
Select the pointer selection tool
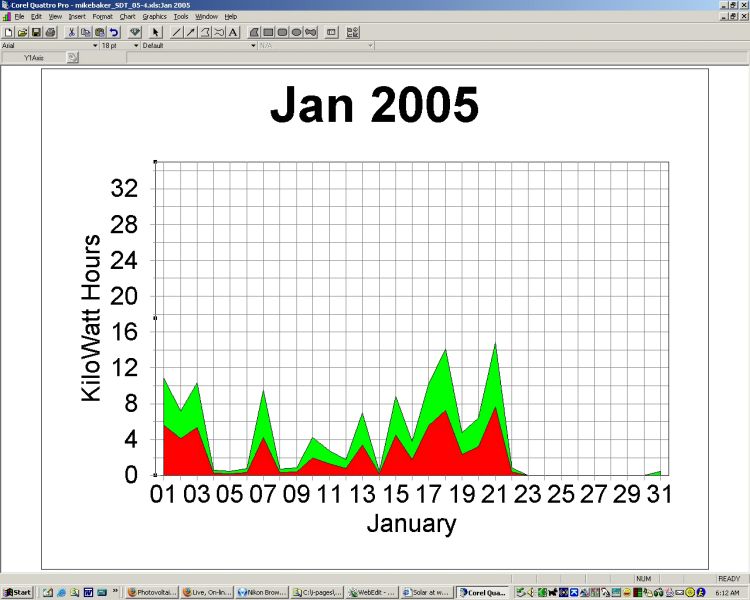coord(156,32)
